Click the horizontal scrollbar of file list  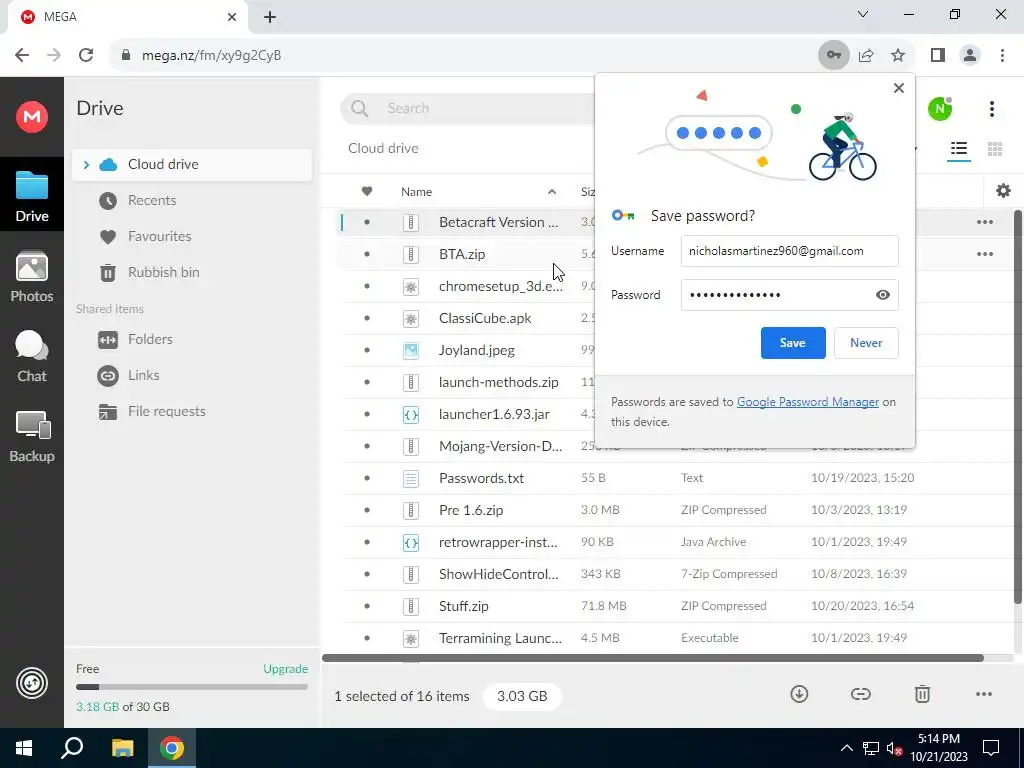tap(653, 658)
